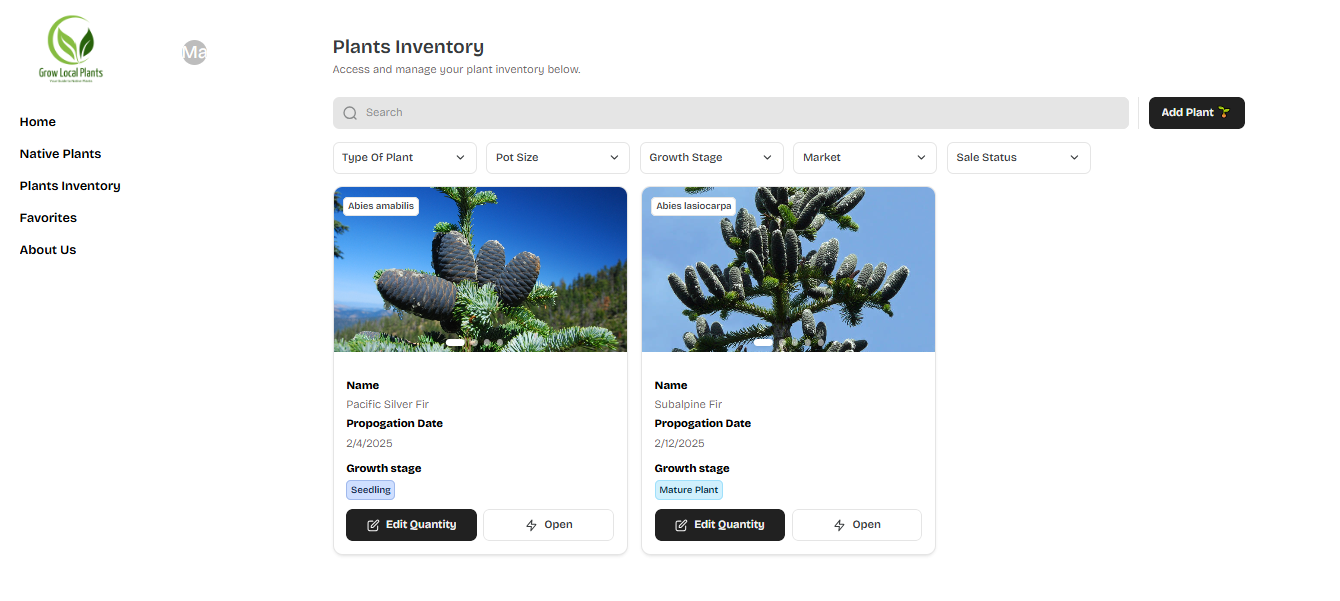The height and width of the screenshot is (601, 1340).
Task: Click the edit pencil icon on Subalpine Fir
Action: tap(682, 524)
